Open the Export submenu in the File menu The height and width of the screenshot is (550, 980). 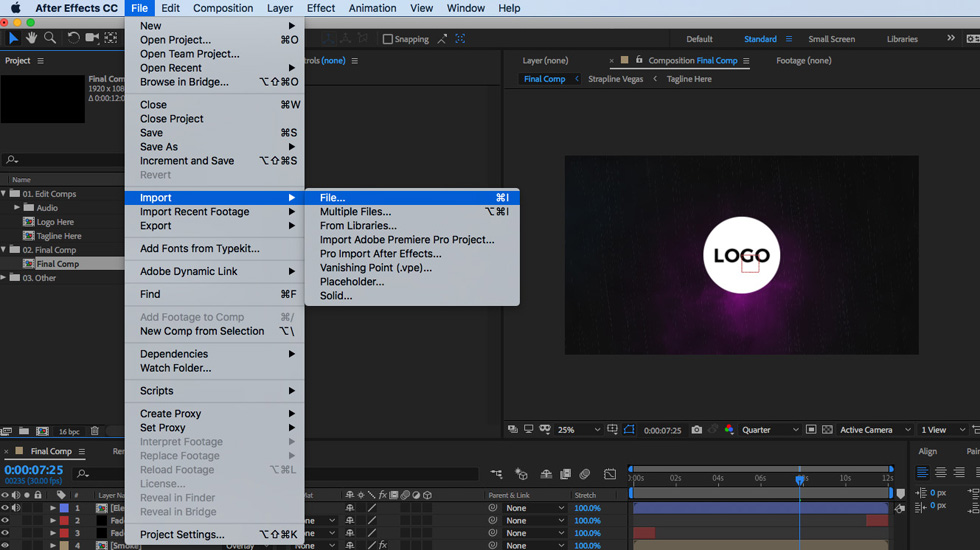coord(214,226)
